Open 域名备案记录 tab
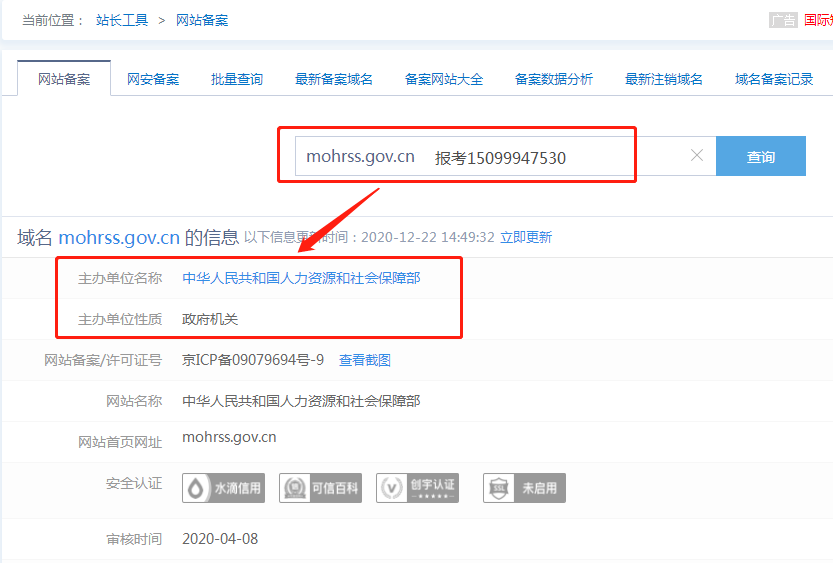833x563 pixels. pyautogui.click(x=774, y=79)
